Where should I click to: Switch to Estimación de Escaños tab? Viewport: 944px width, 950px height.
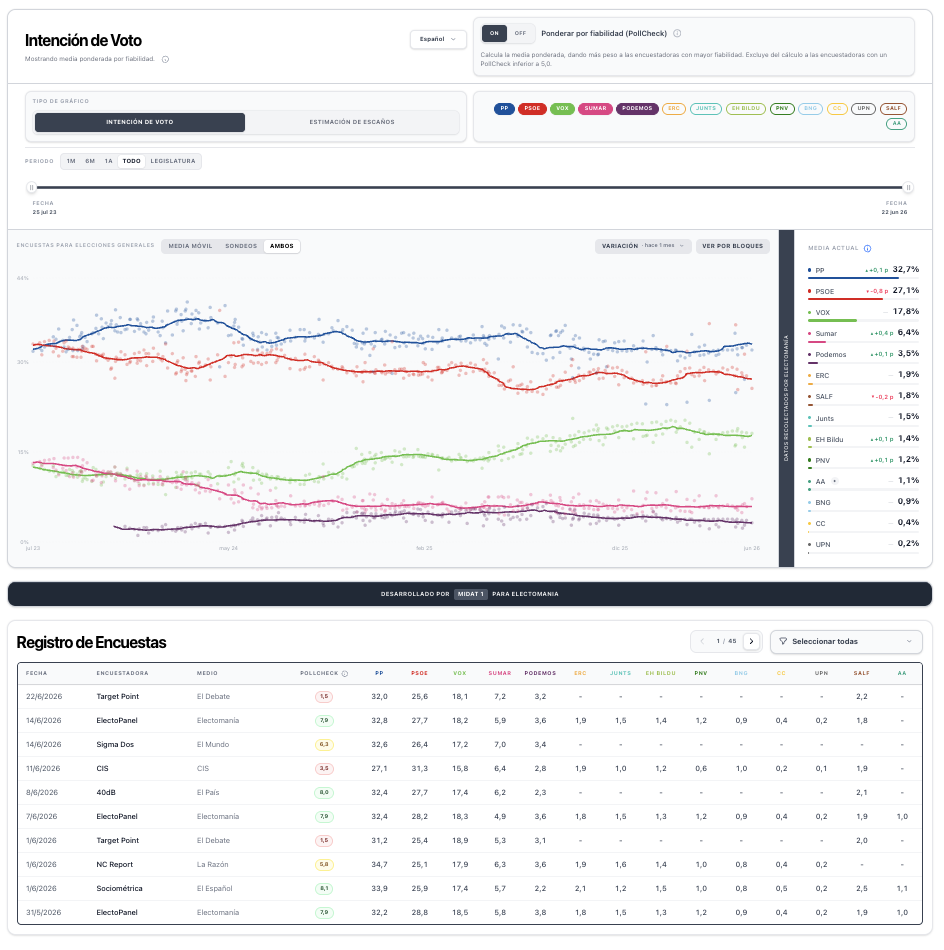coord(352,122)
